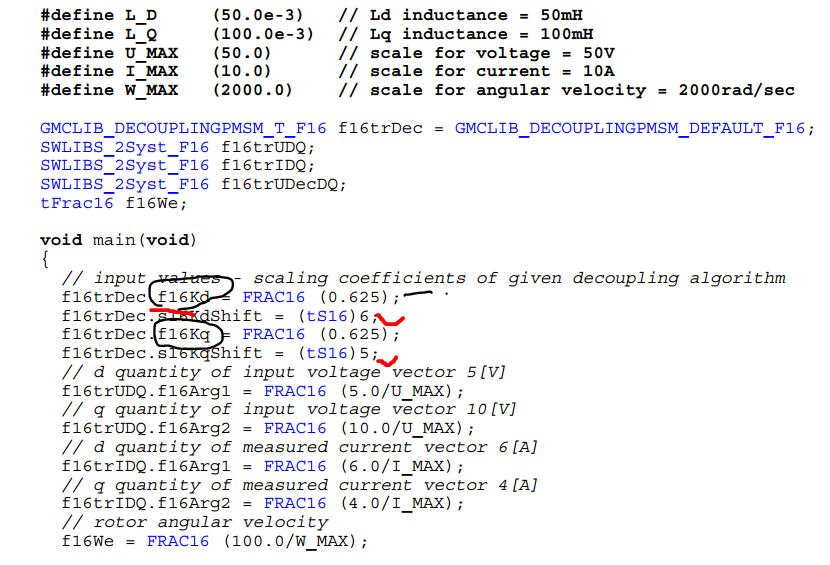Click the f16trUDQ.f16Arg2 assignment target
This screenshot has width=830, height=565.
146,428
